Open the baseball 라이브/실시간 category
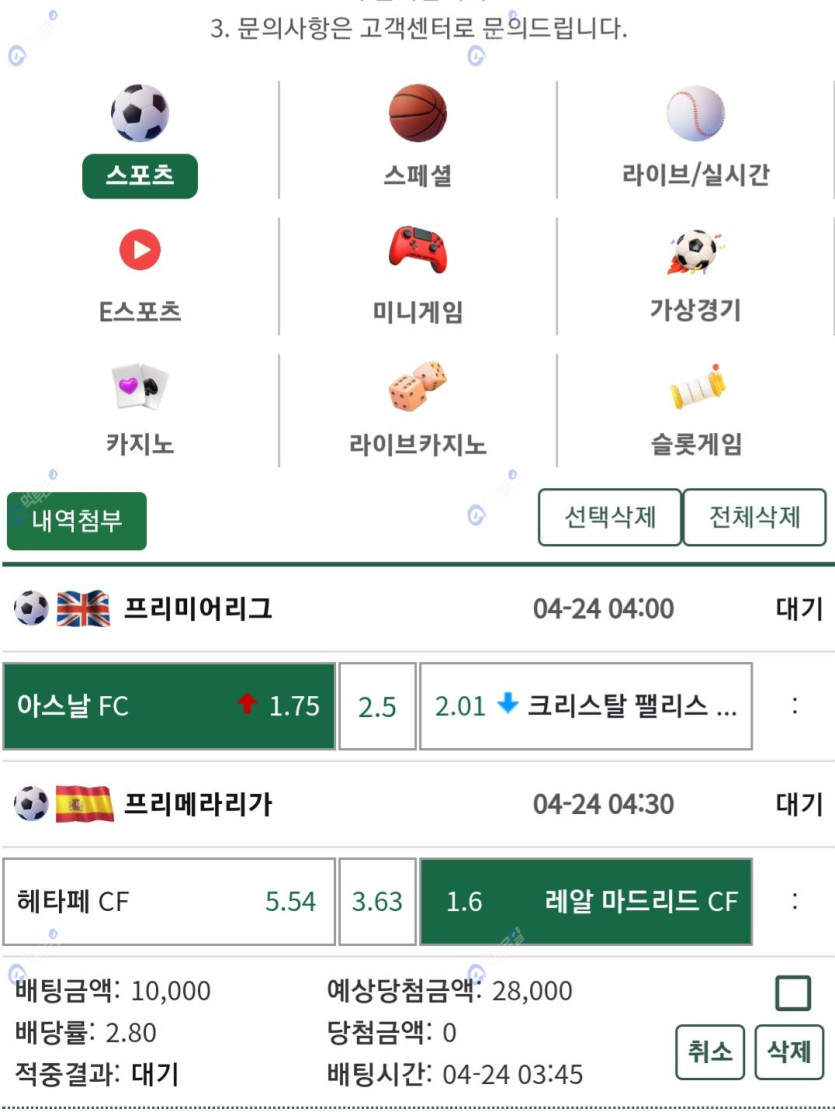 pyautogui.click(x=695, y=113)
